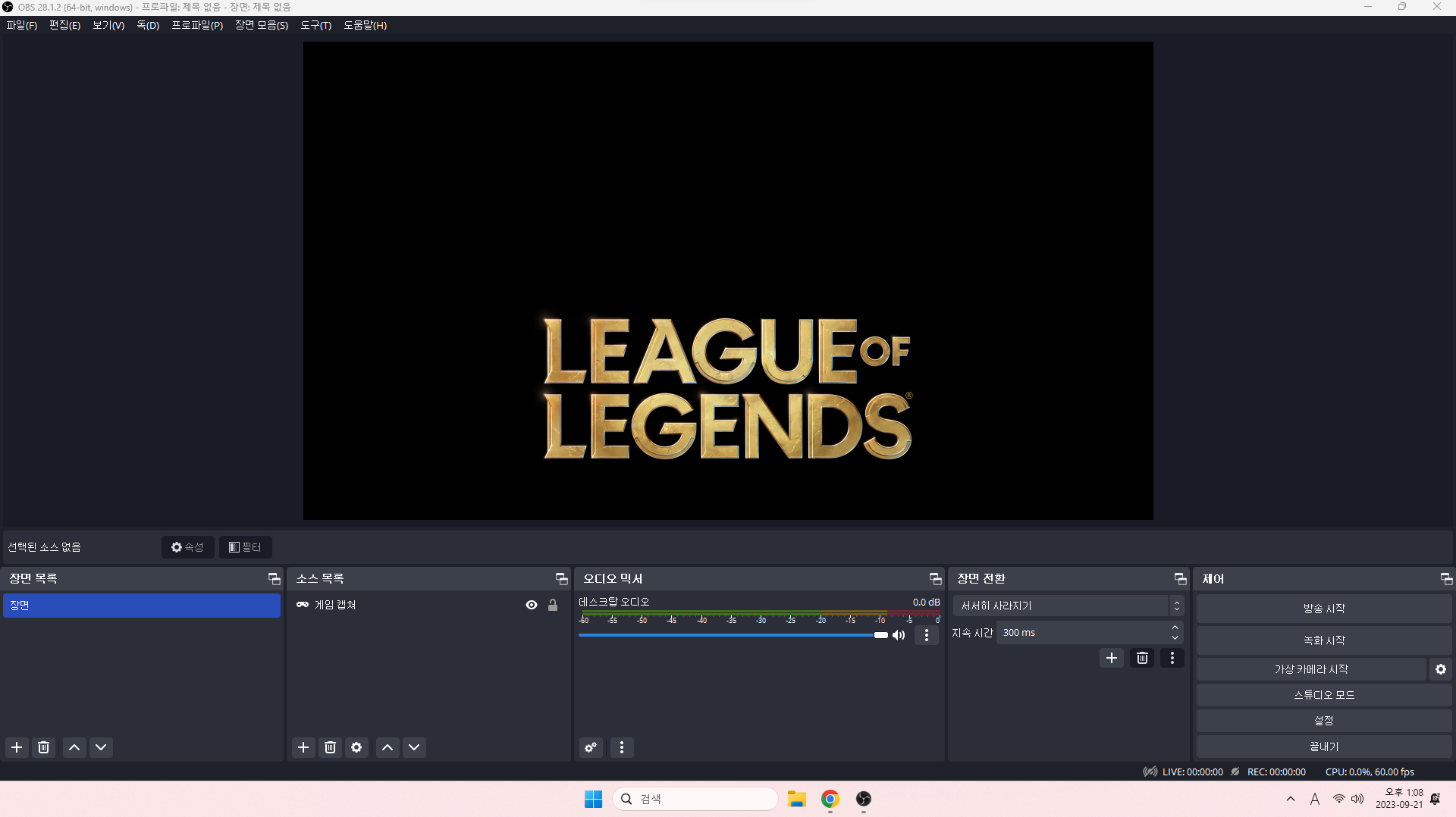Screen dimensions: 1456x817
Task: Open notification bell in system tray
Action: [1436, 799]
